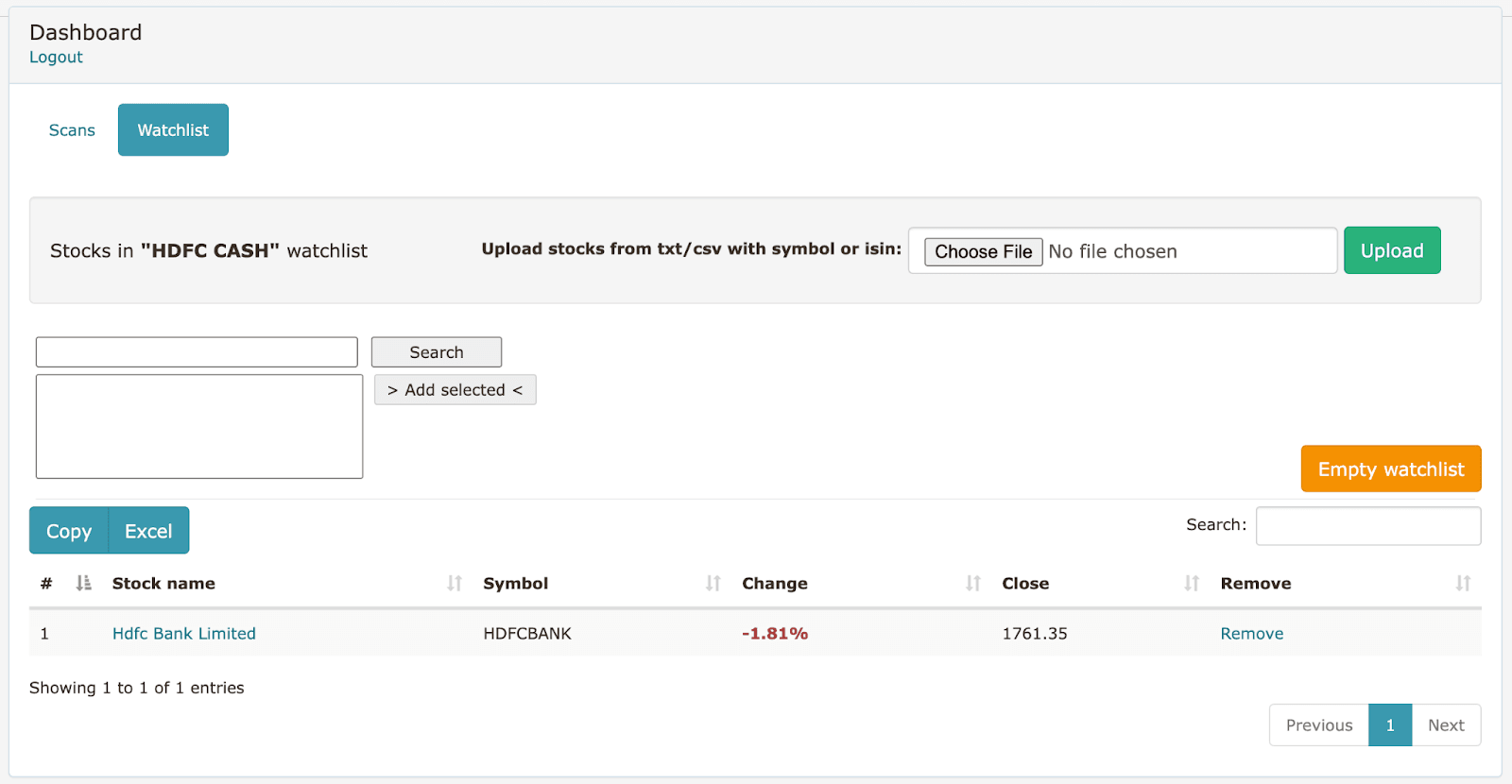Viewport: 1512px width, 784px height.
Task: Sort table by the # column icon
Action: point(83,584)
